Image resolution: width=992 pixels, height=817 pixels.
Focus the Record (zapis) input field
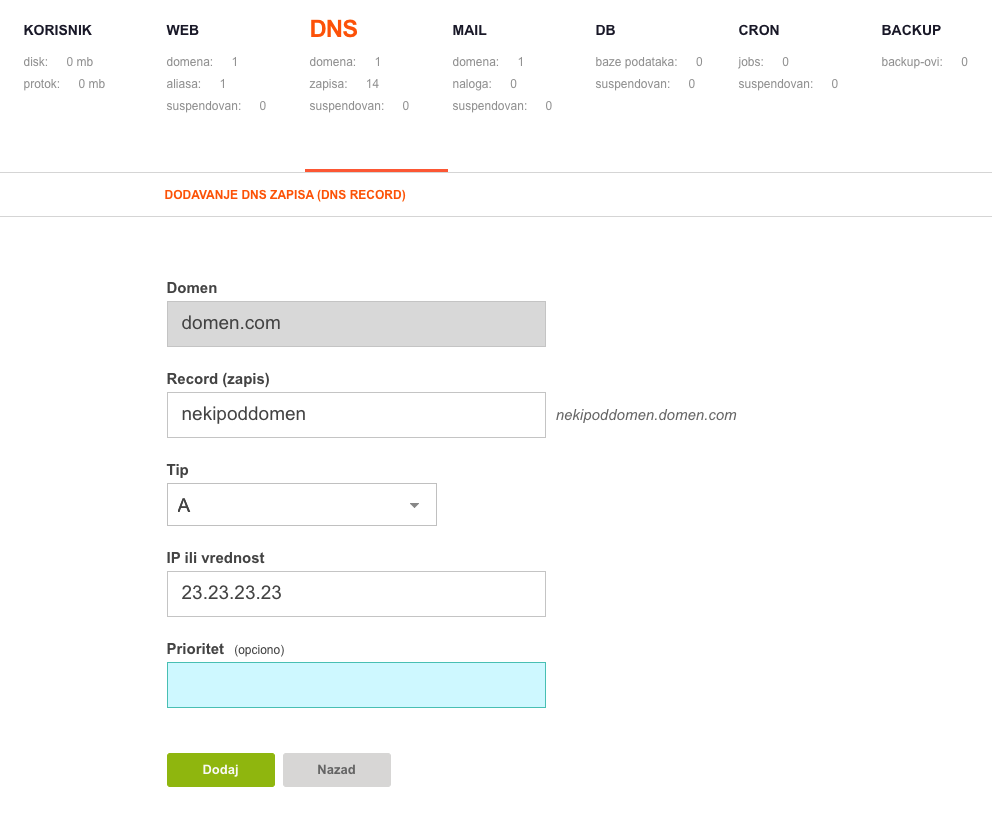pos(356,415)
